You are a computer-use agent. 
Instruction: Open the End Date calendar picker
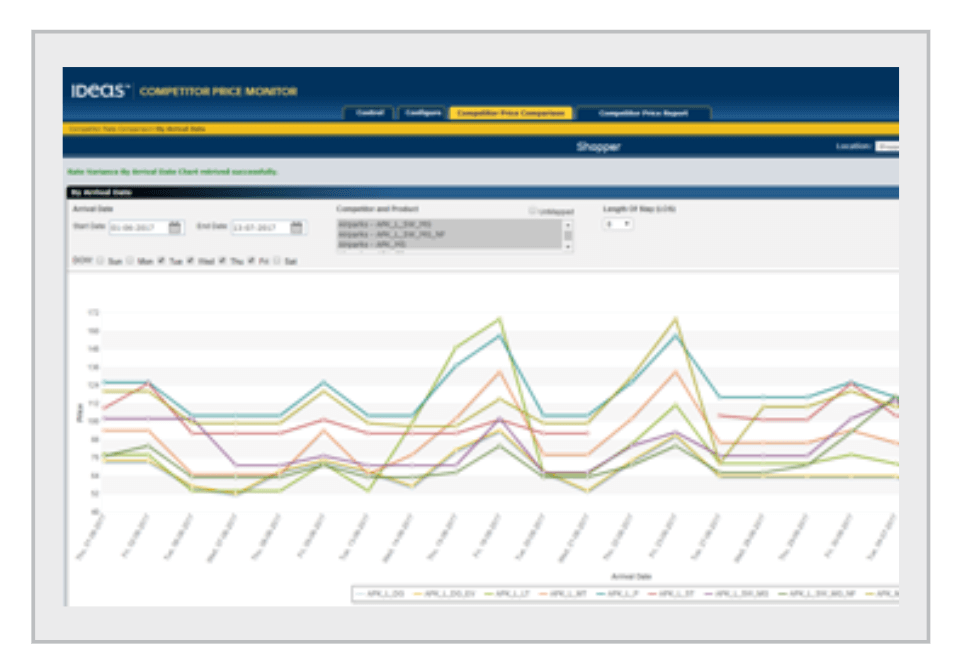coord(294,228)
